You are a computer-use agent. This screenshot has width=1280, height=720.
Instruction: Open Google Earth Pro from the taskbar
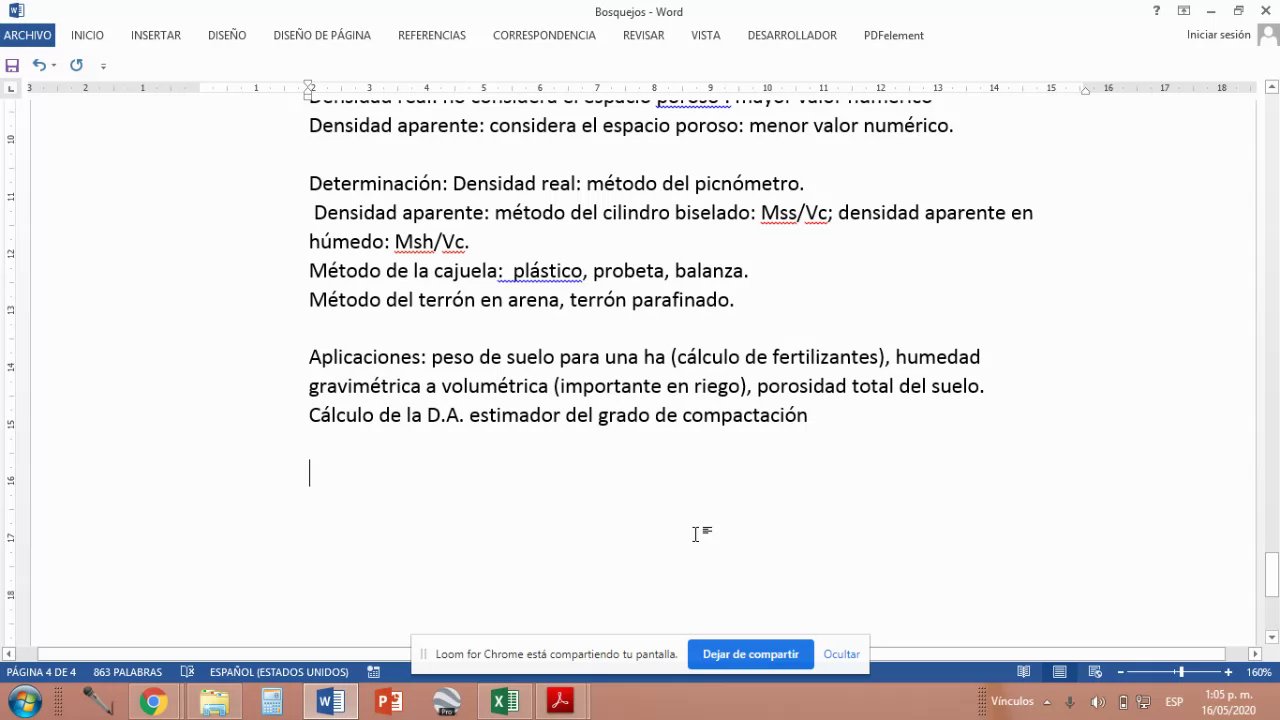click(x=447, y=702)
